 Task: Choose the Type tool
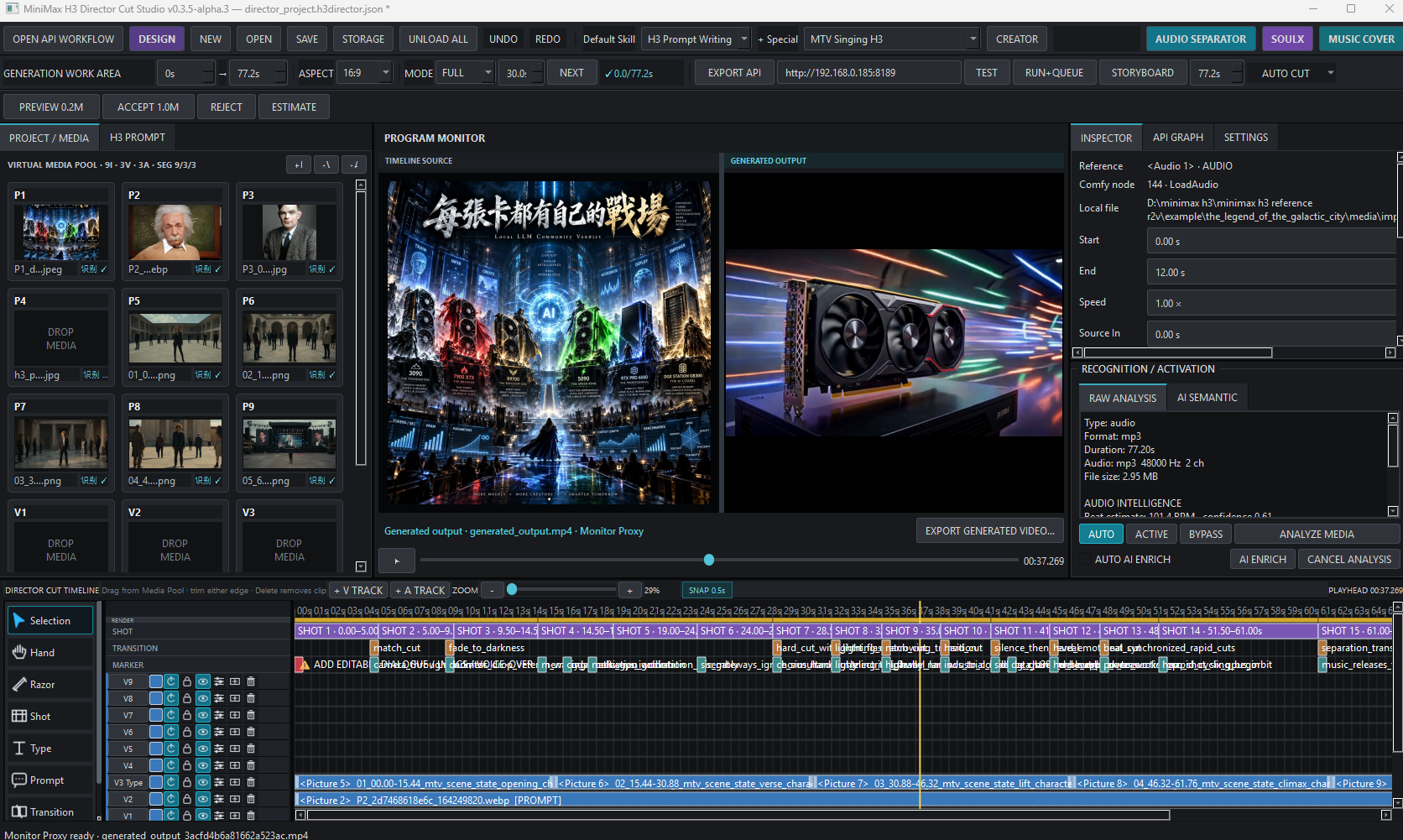(x=50, y=749)
